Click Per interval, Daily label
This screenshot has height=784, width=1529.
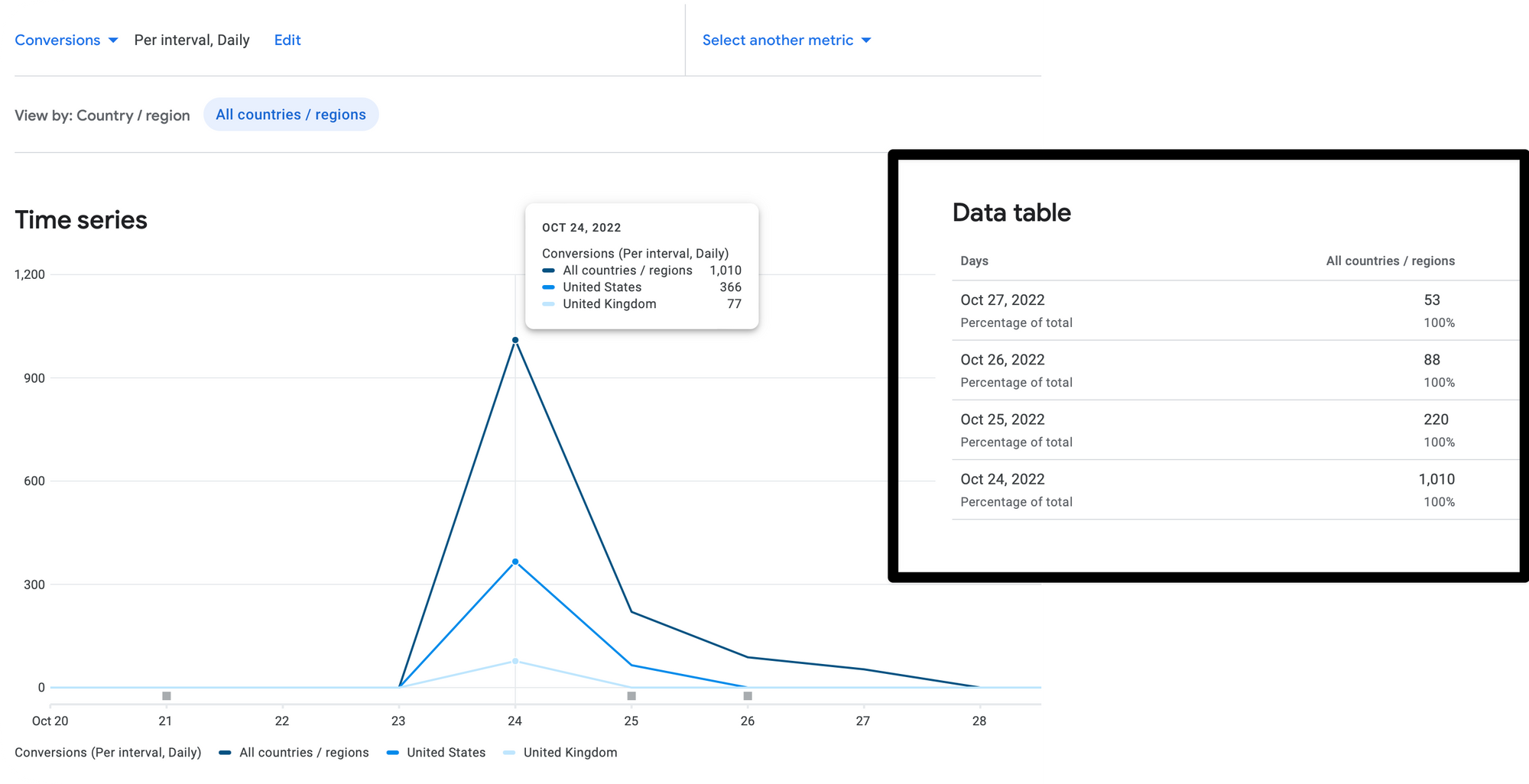coord(192,40)
